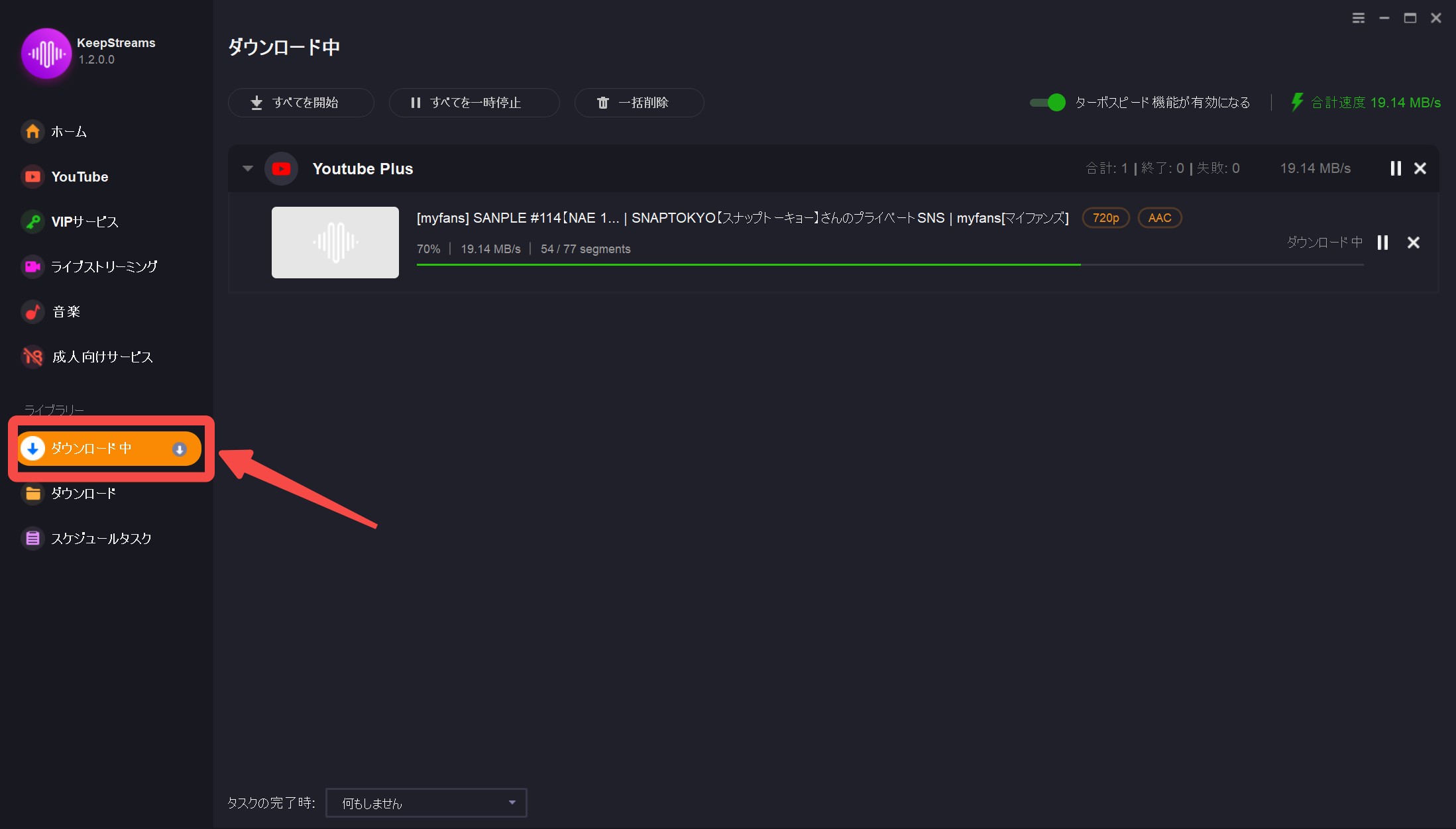Click the KeepStreams logo icon
Viewport: 1456px width, 829px height.
(x=46, y=53)
